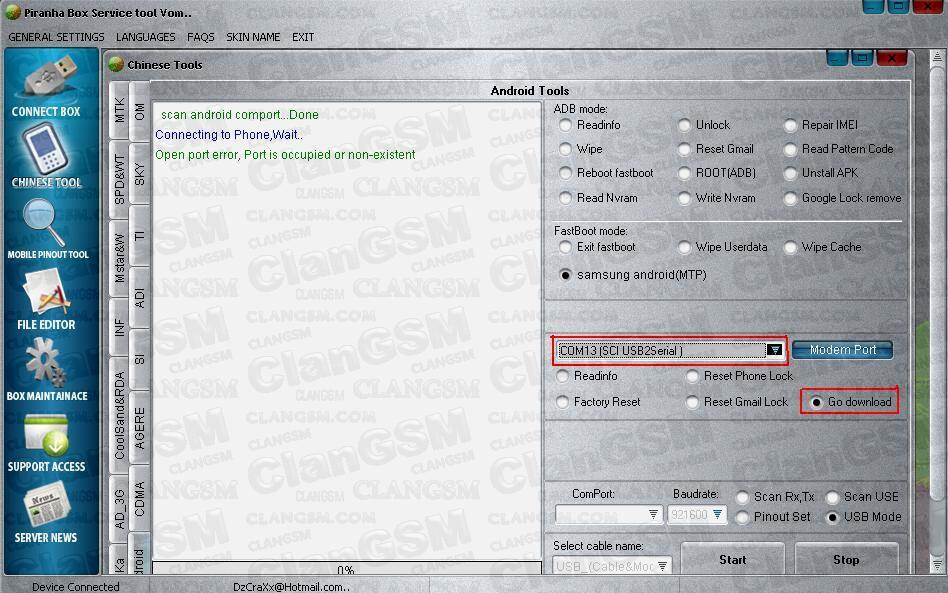Choose the Pinout Set option
This screenshot has height=593, width=948.
[742, 517]
